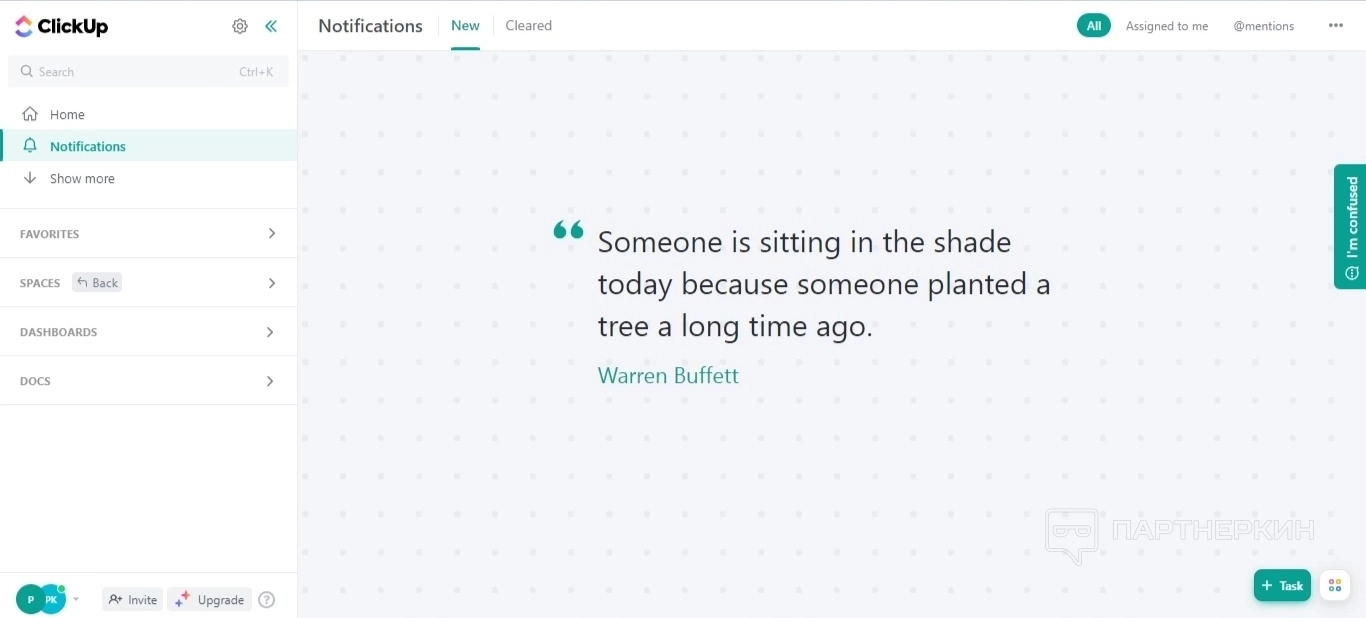The height and width of the screenshot is (618, 1366).
Task: Click the Upgrade button
Action: (209, 600)
